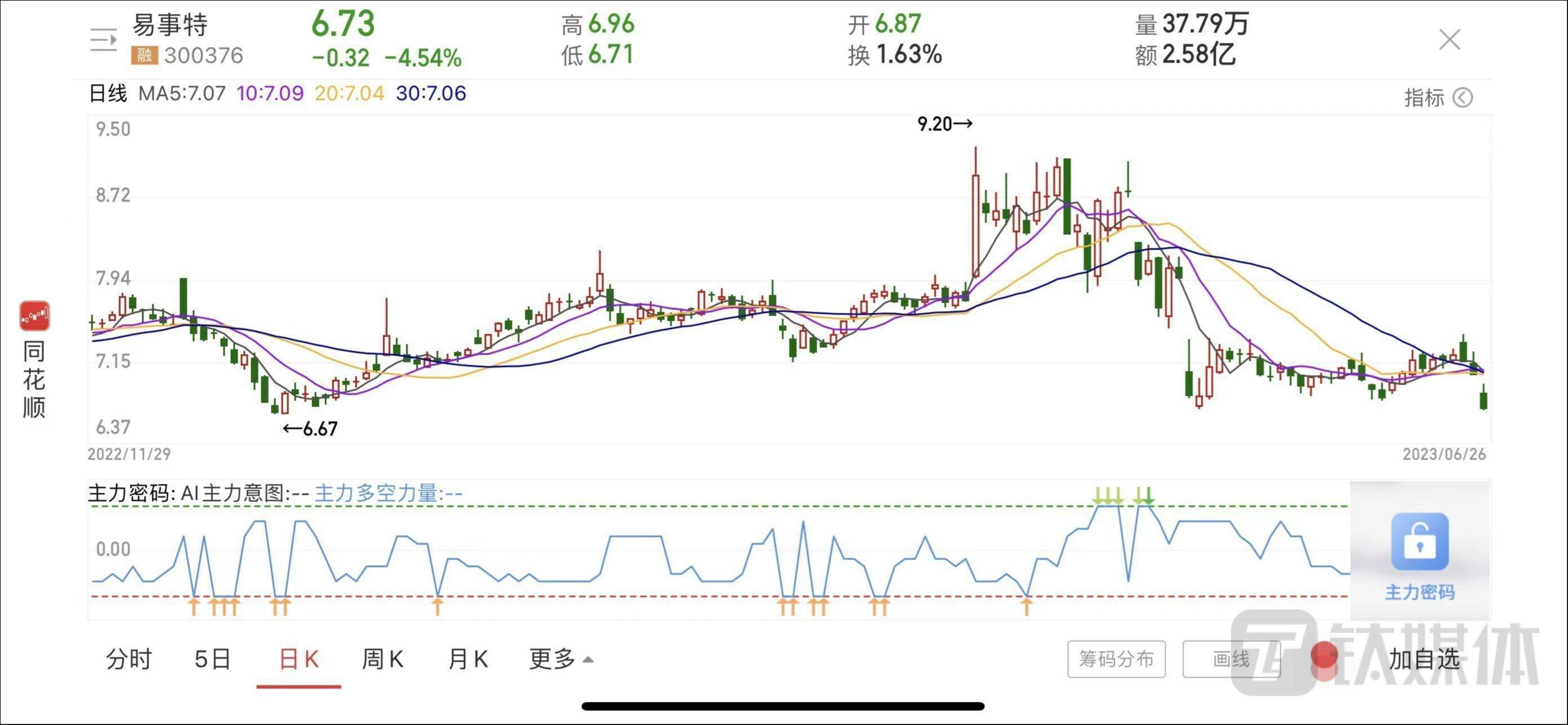Screen dimensions: 1568x725
Task: Tap the stock code 300376
Action: [x=204, y=56]
